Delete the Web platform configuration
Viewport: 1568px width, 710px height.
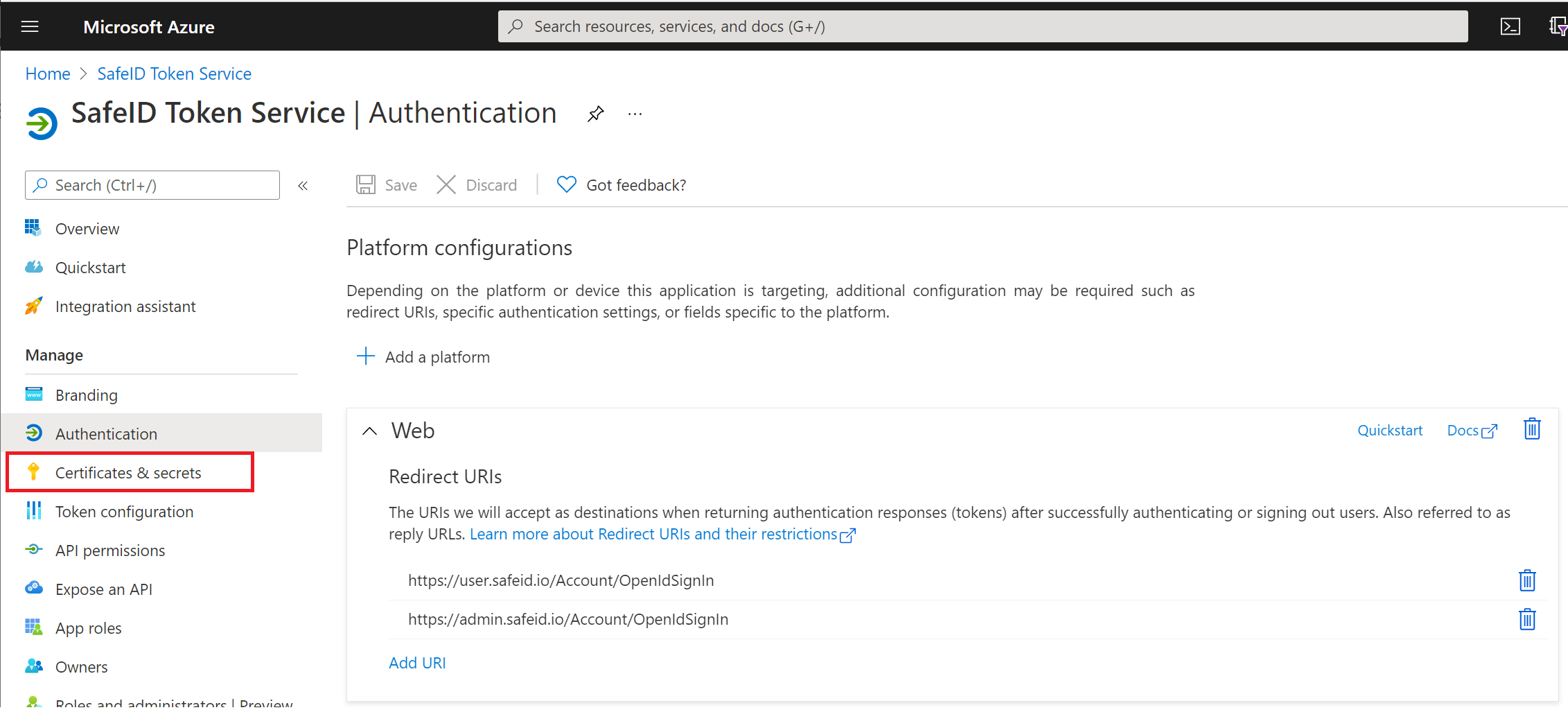click(1531, 430)
